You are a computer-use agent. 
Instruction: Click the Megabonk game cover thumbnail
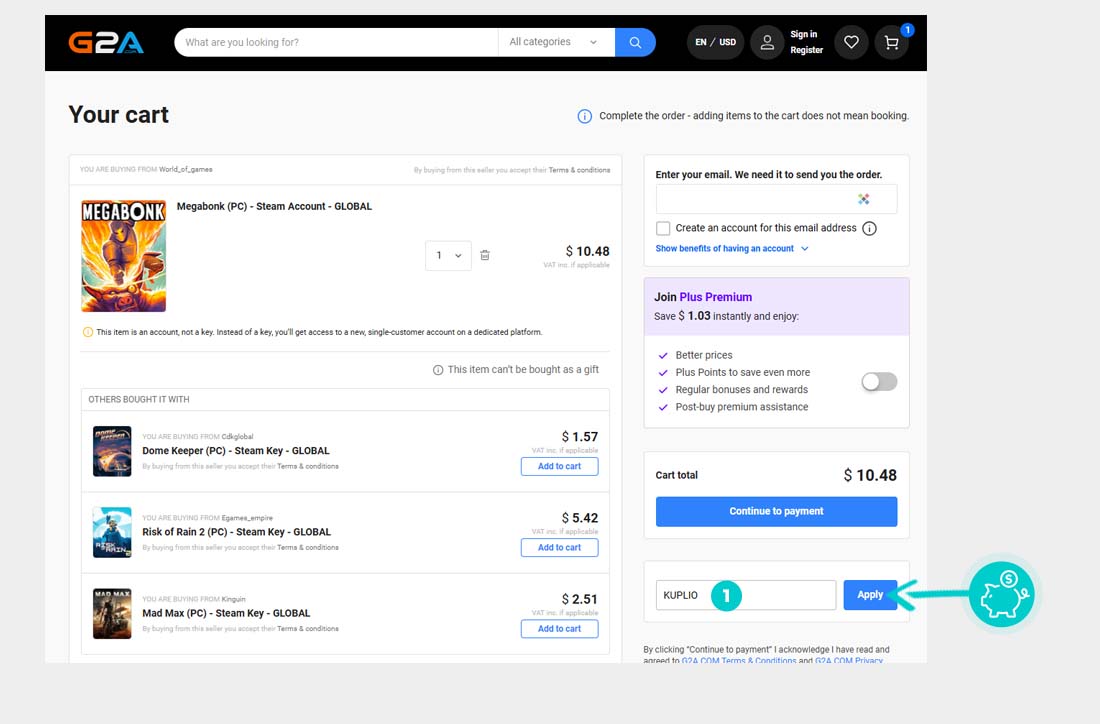click(x=124, y=255)
